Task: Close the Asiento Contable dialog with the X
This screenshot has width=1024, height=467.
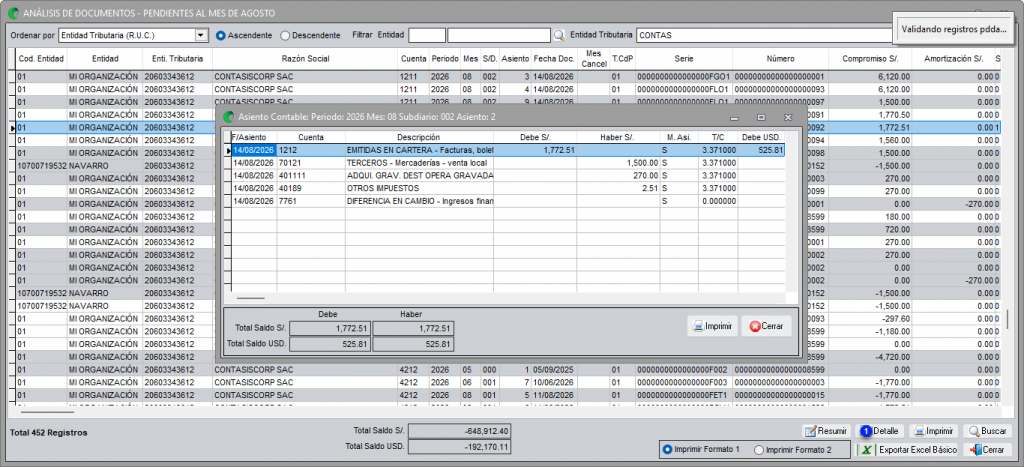Action: point(788,118)
